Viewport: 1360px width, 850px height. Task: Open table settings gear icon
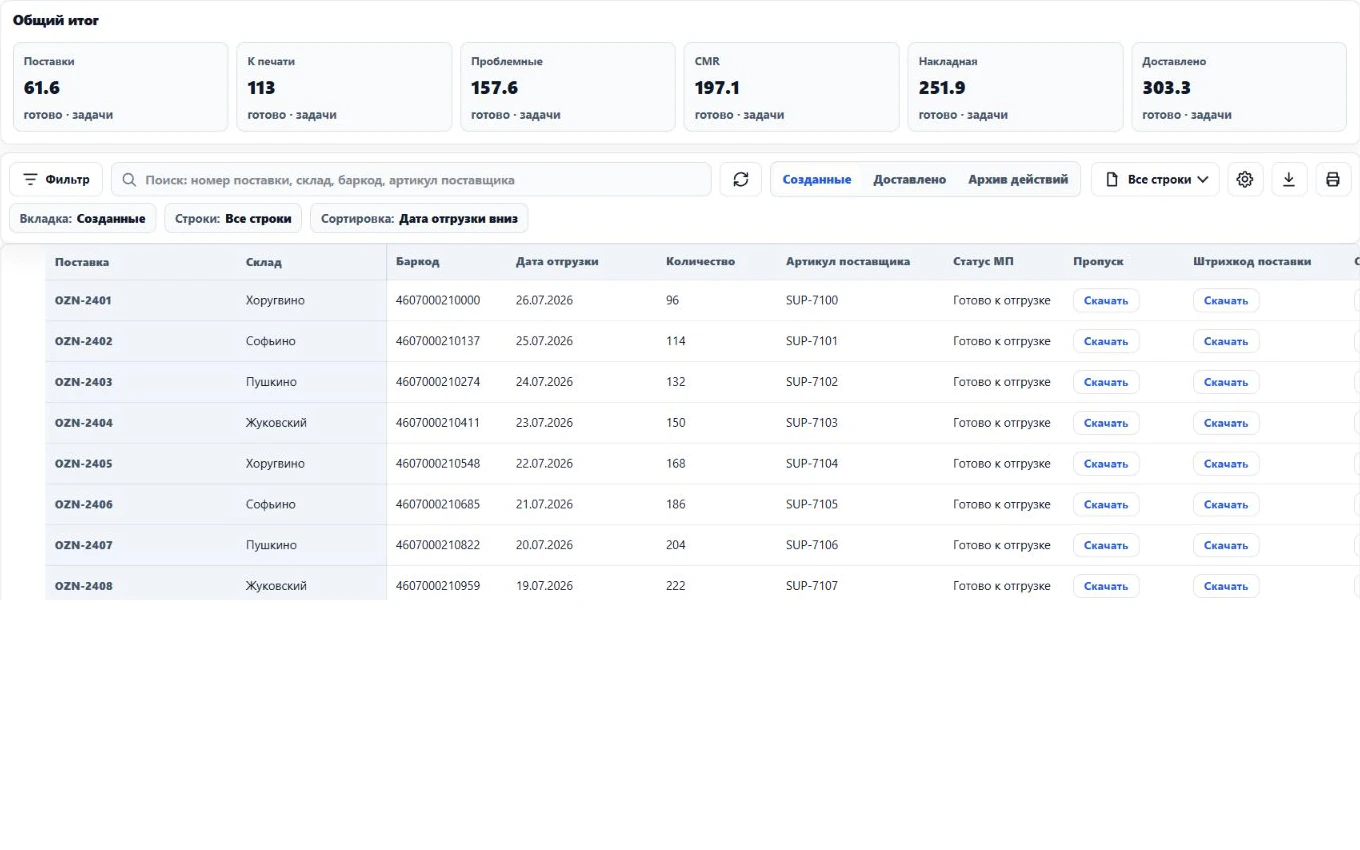[x=1245, y=180]
